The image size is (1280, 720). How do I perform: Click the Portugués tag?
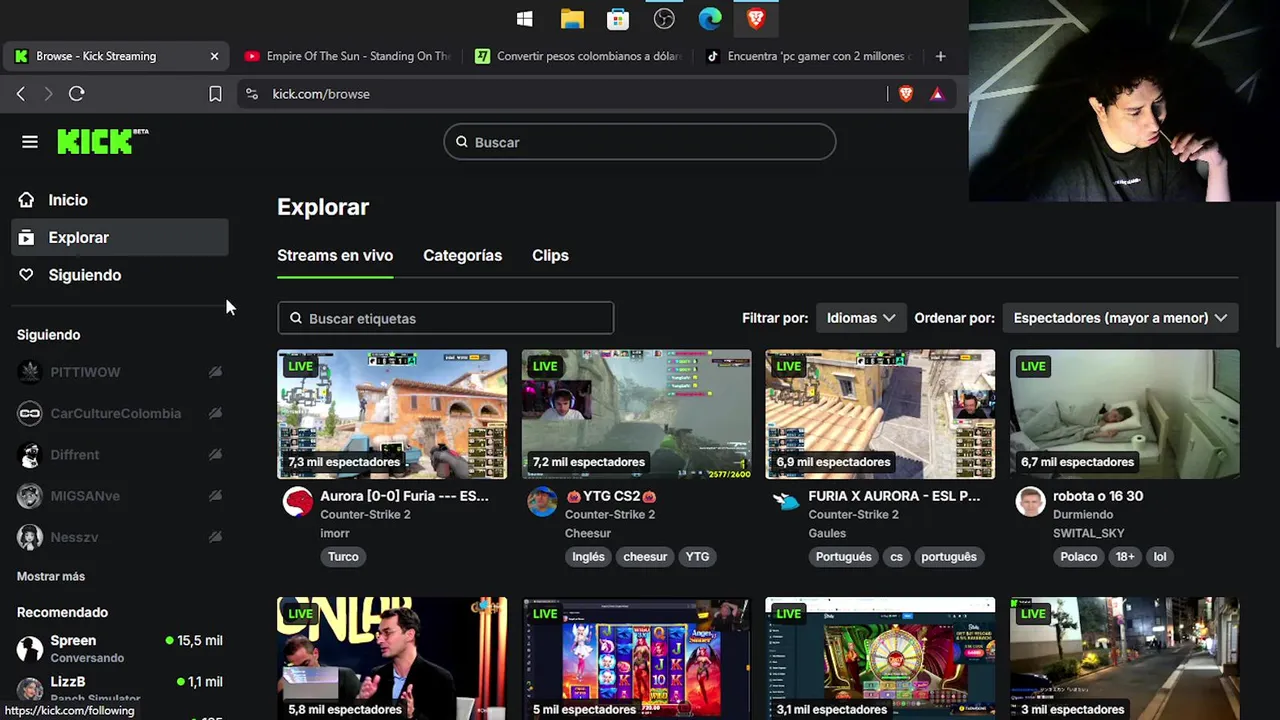[843, 557]
